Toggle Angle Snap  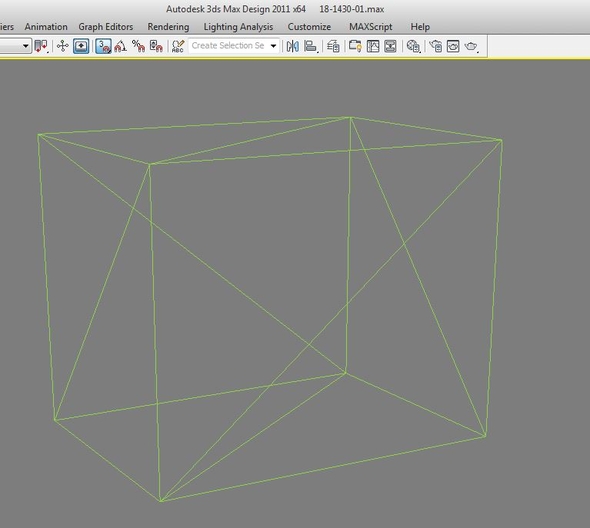coord(121,46)
